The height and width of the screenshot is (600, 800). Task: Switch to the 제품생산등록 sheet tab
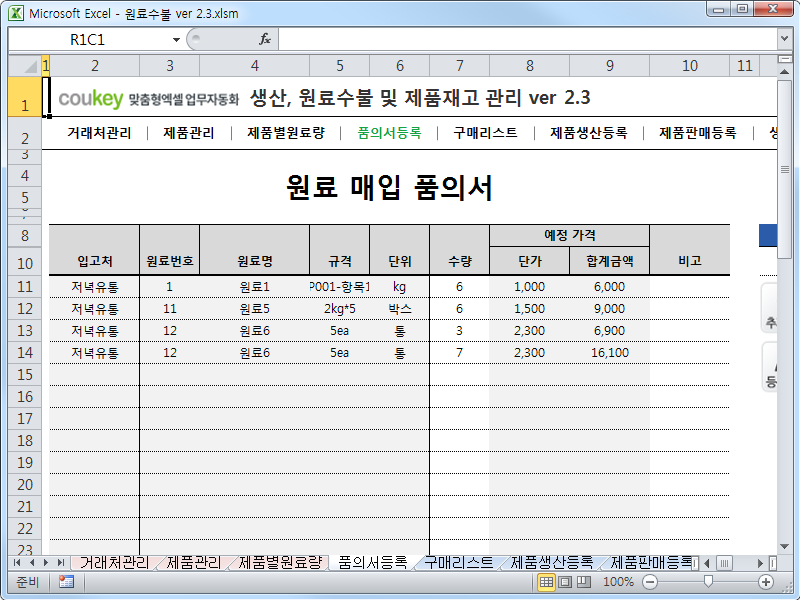552,562
